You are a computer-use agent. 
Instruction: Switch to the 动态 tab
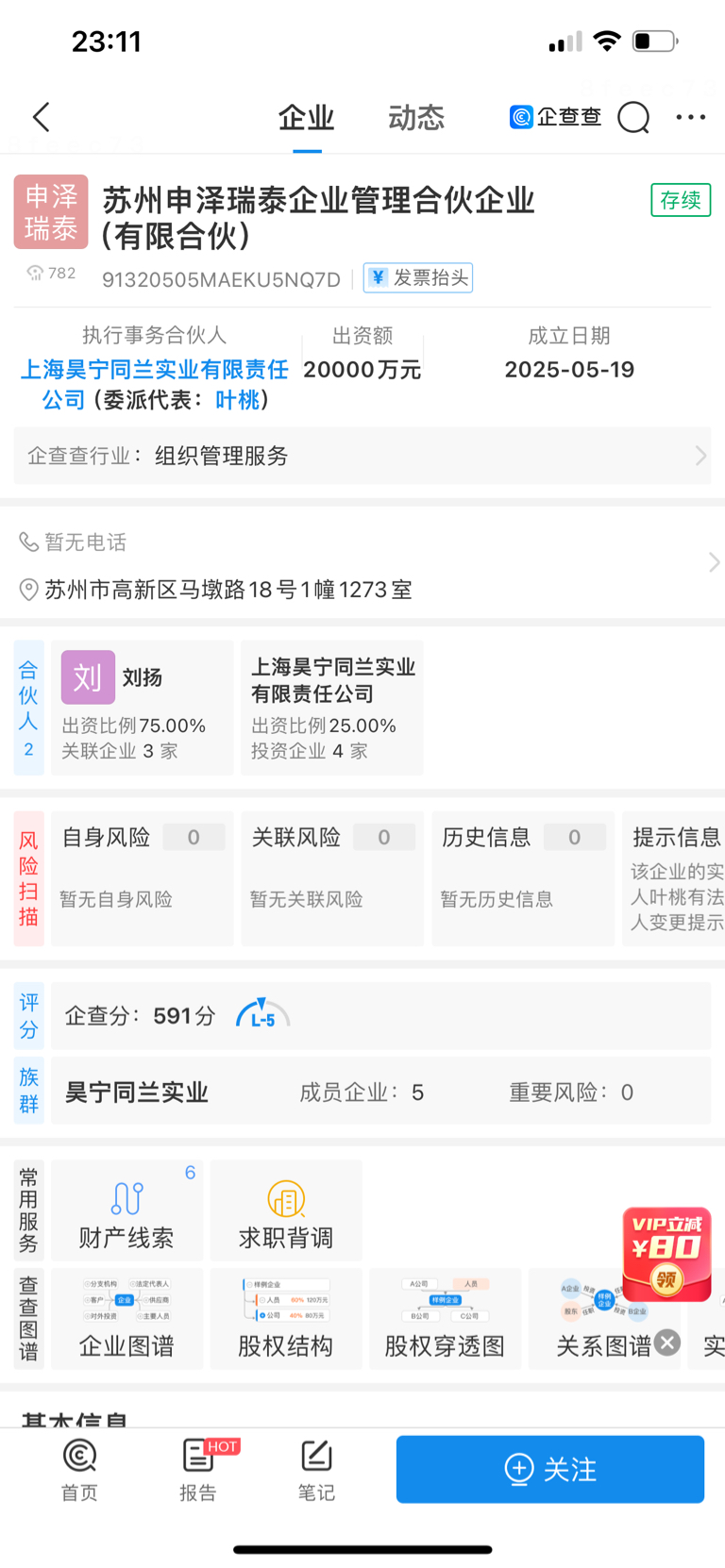coord(416,118)
